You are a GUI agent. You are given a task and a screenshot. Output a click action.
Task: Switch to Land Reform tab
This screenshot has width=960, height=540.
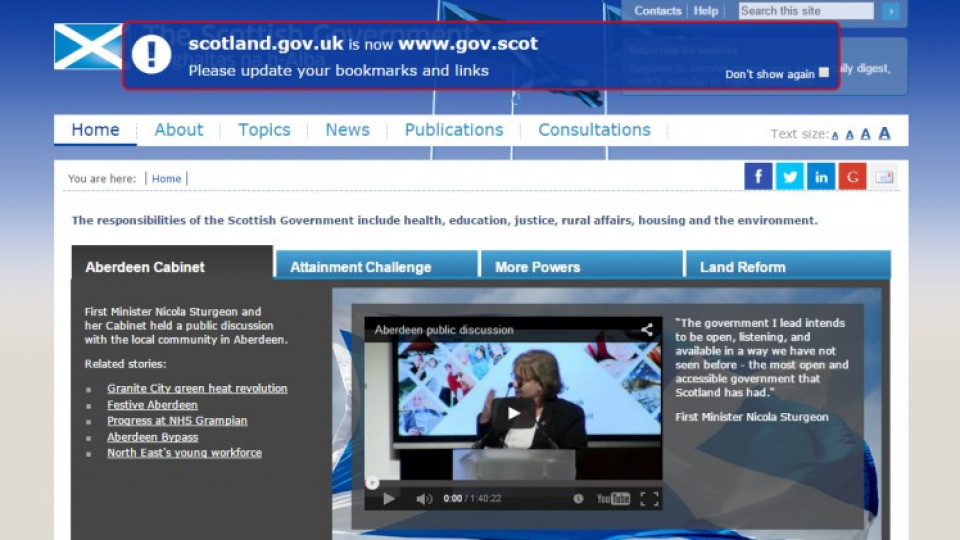pyautogui.click(x=788, y=265)
